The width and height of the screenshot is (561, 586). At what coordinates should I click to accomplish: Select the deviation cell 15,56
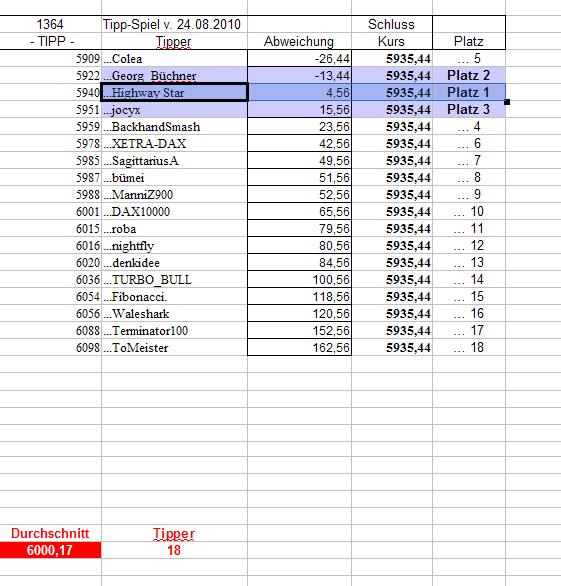(299, 110)
